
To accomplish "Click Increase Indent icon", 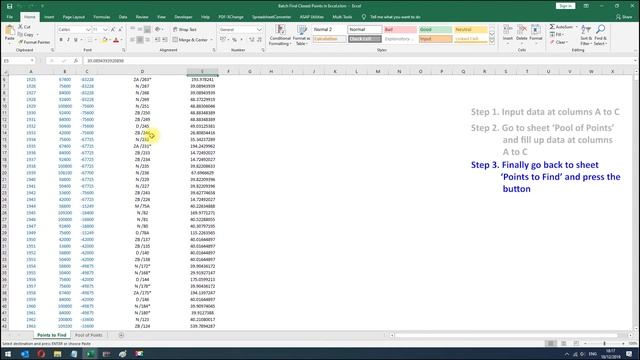I will 165,40.
